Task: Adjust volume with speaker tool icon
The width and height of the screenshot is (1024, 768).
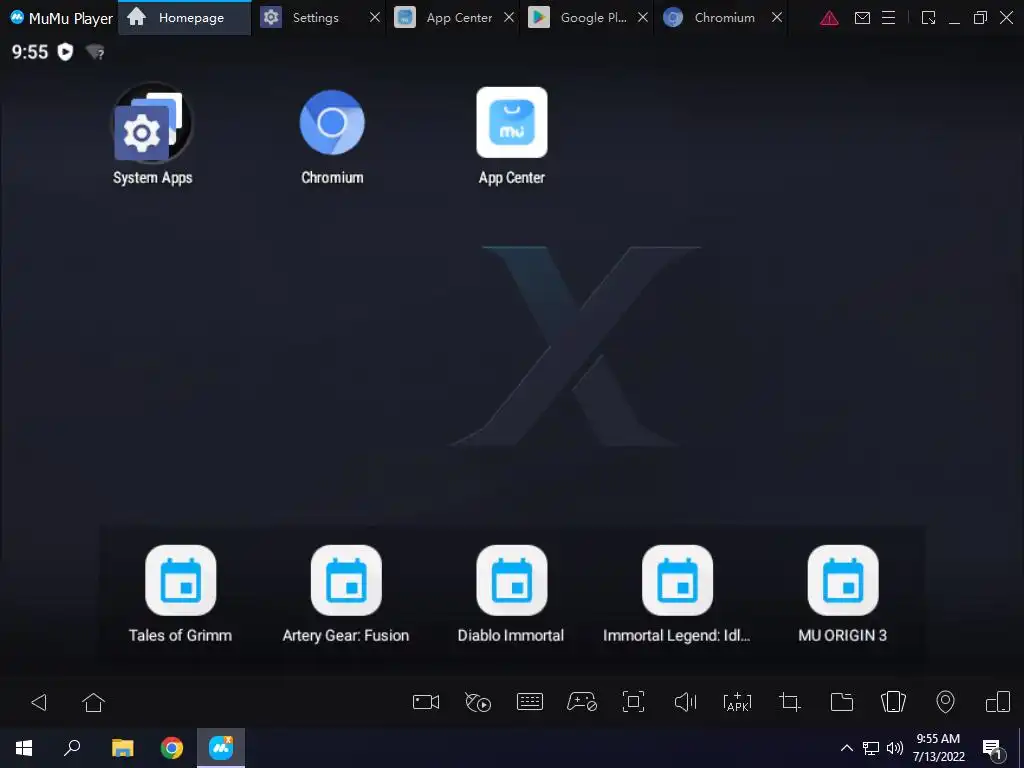Action: 685,702
